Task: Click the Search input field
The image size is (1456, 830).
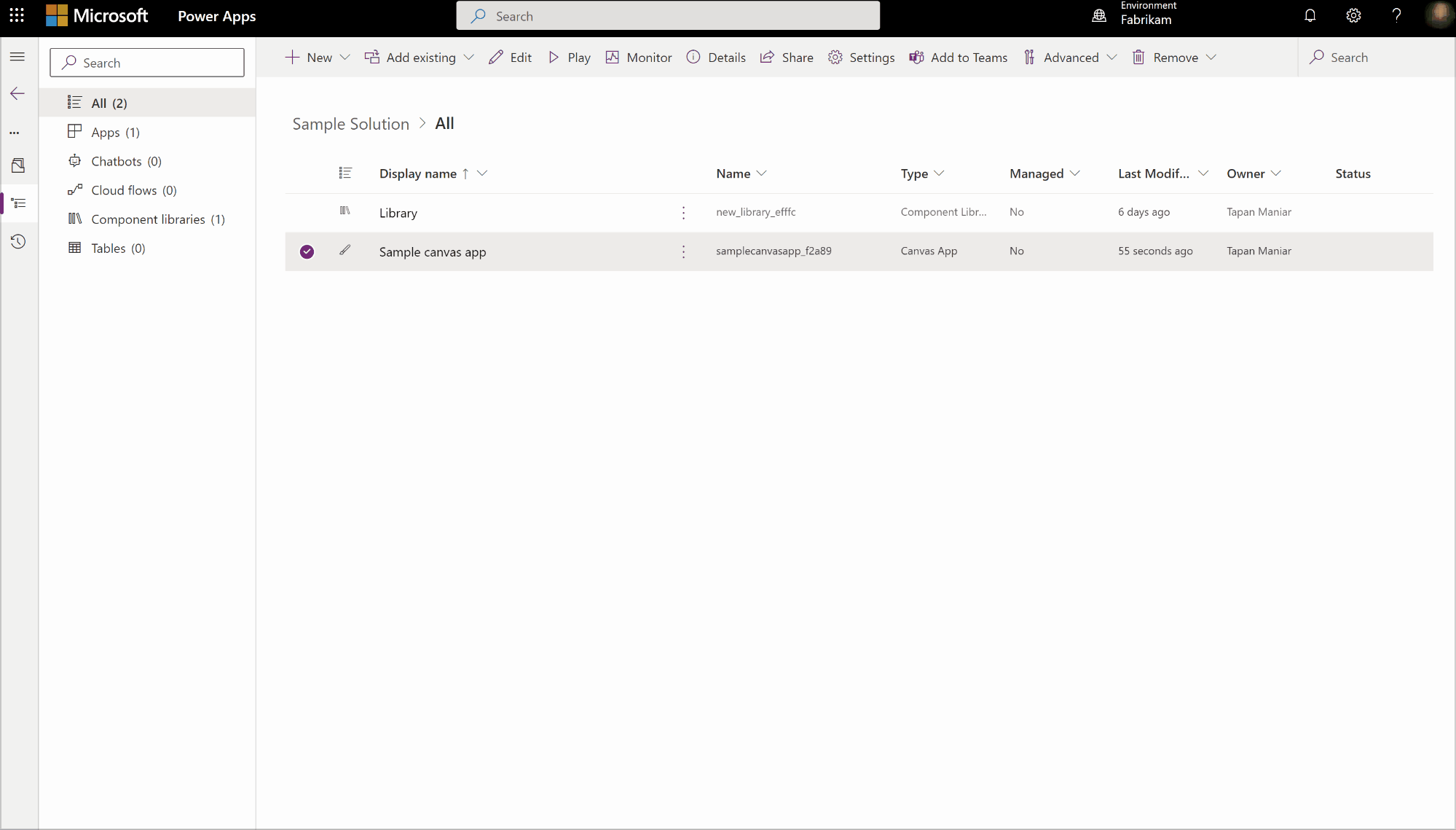Action: click(148, 62)
